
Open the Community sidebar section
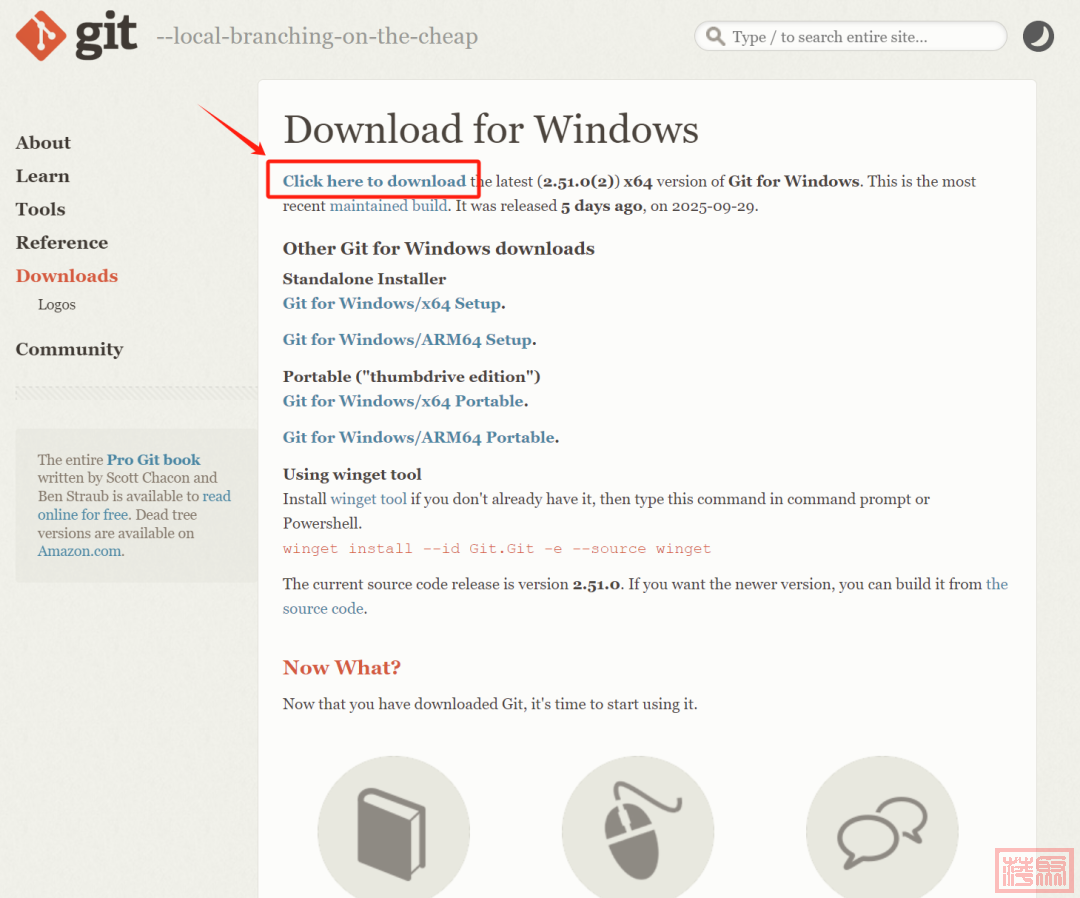[69, 349]
